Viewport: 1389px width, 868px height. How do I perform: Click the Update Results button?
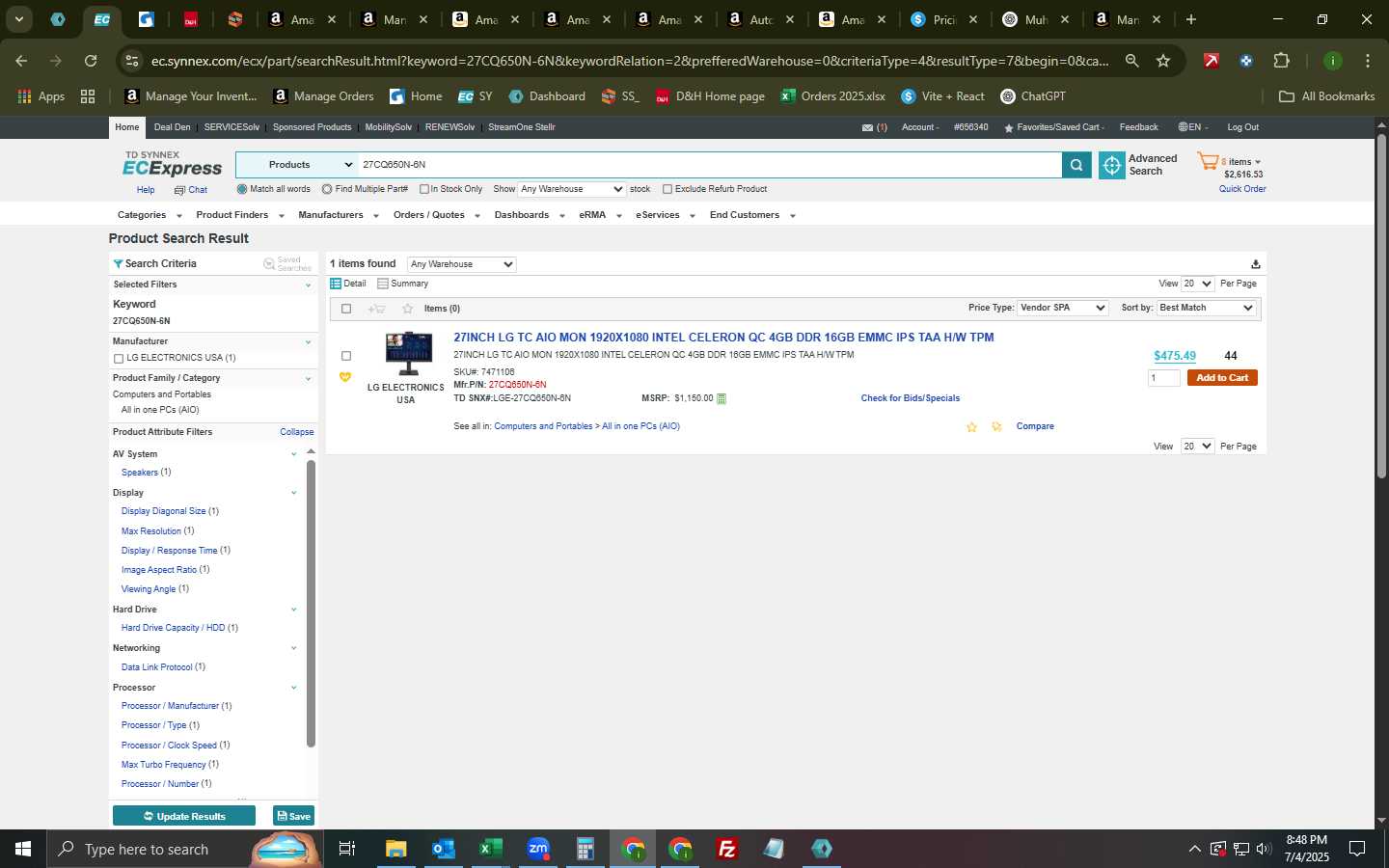click(x=184, y=816)
